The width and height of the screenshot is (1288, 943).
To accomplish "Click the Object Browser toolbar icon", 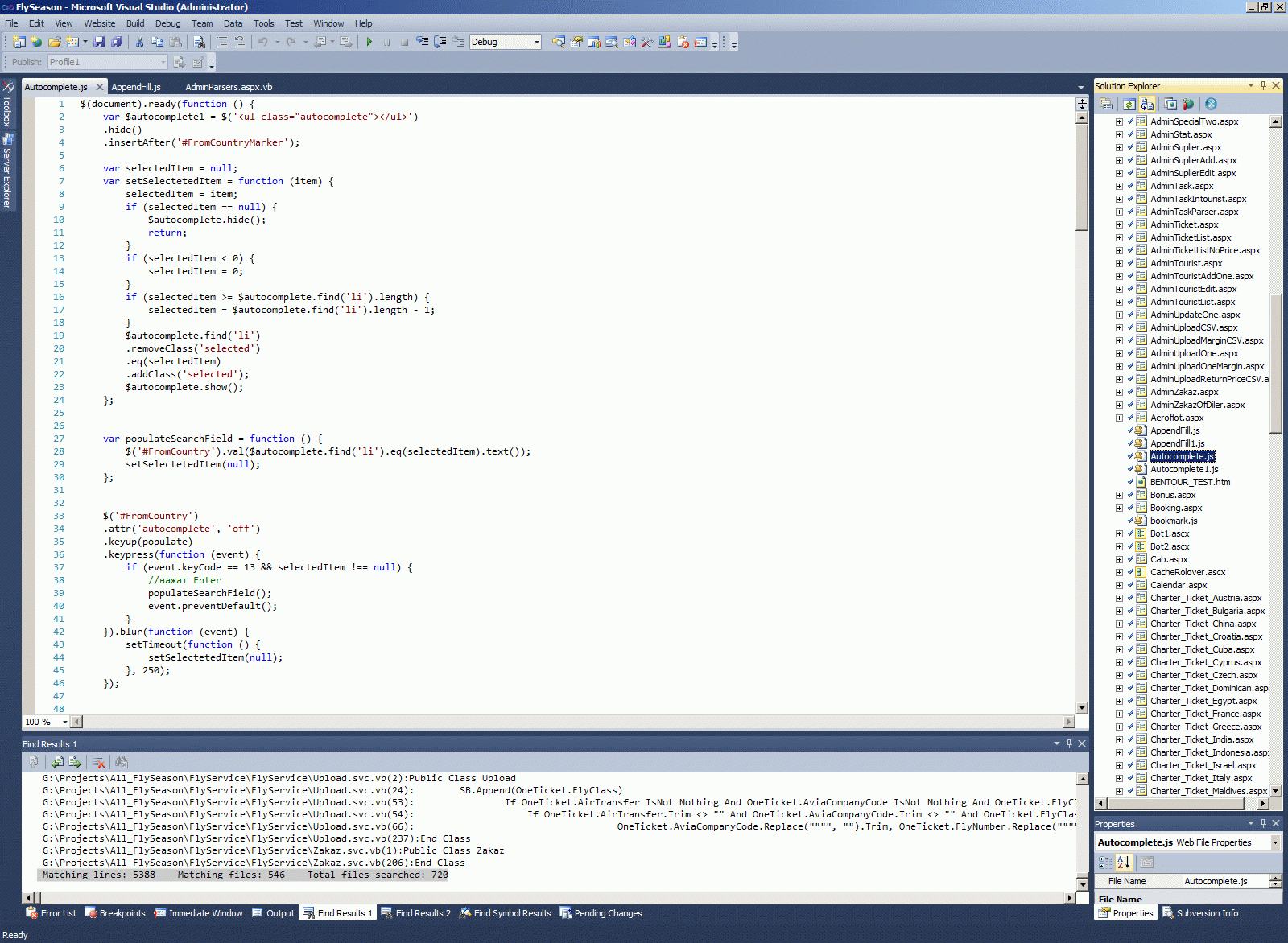I will (630, 42).
